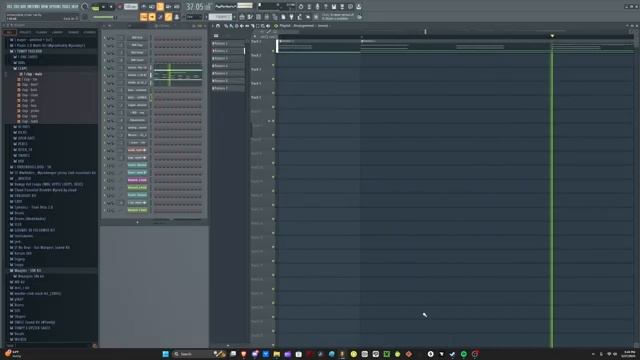Toggle mute dot on playlist Track 3
This screenshot has height=360, width=640.
pos(273,79)
